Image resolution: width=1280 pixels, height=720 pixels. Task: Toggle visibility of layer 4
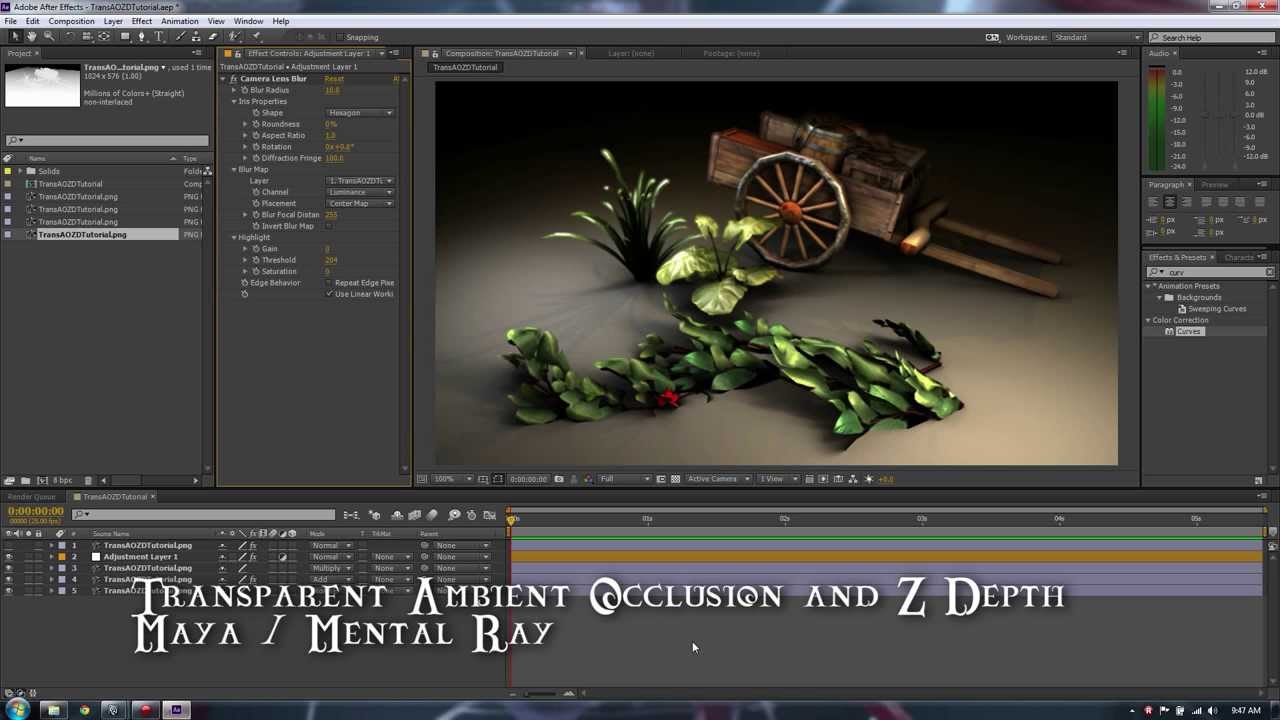coord(9,579)
